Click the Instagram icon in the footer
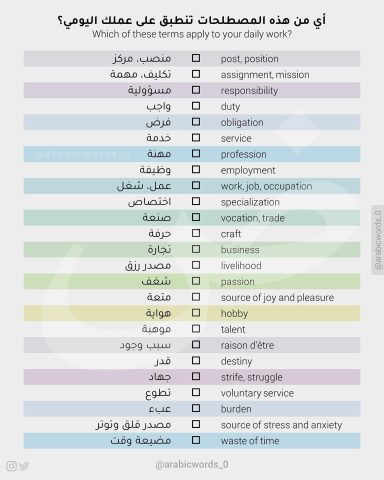This screenshot has height=480, width=384. pyautogui.click(x=11, y=466)
